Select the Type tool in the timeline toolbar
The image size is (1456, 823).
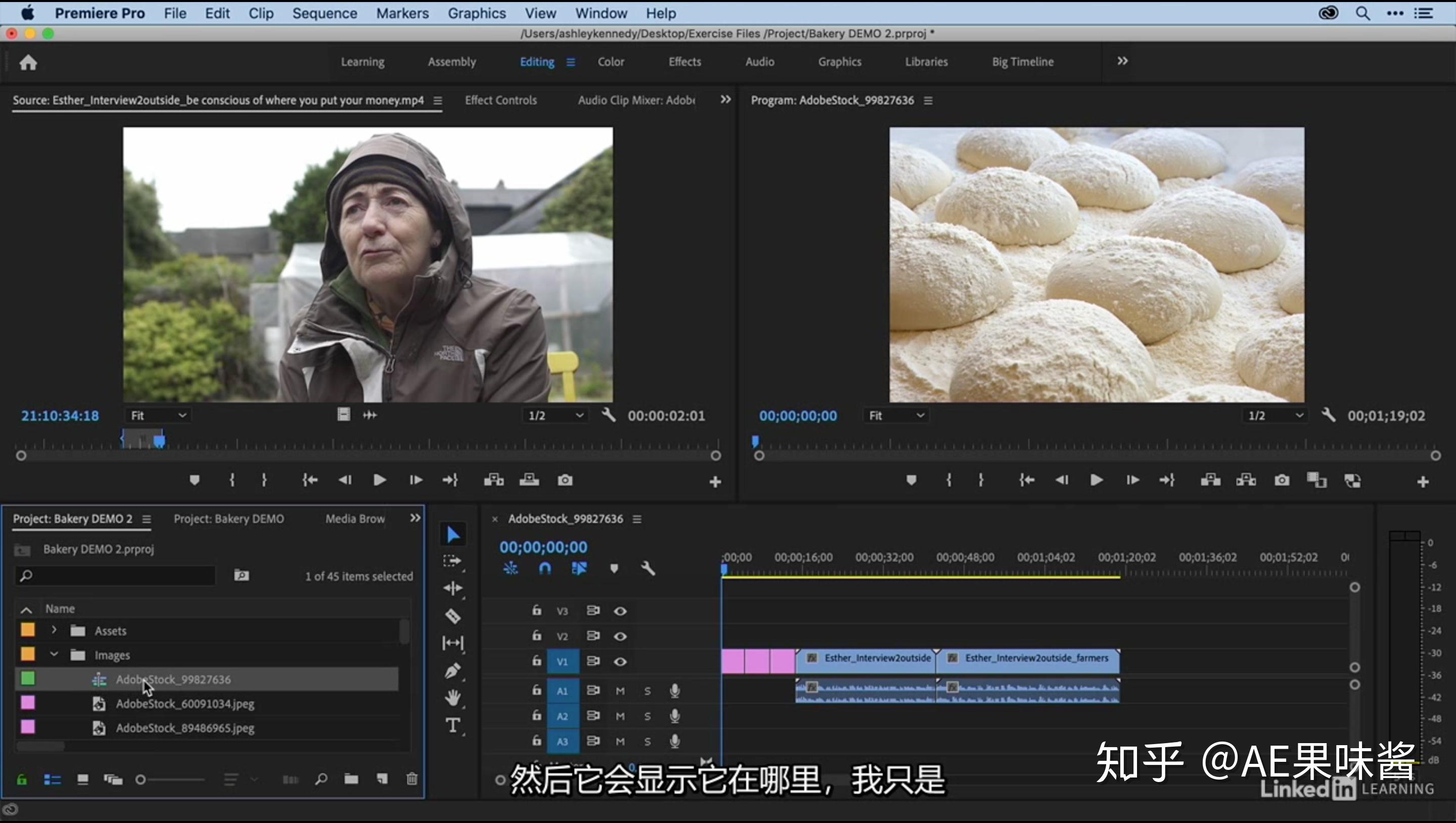(452, 726)
